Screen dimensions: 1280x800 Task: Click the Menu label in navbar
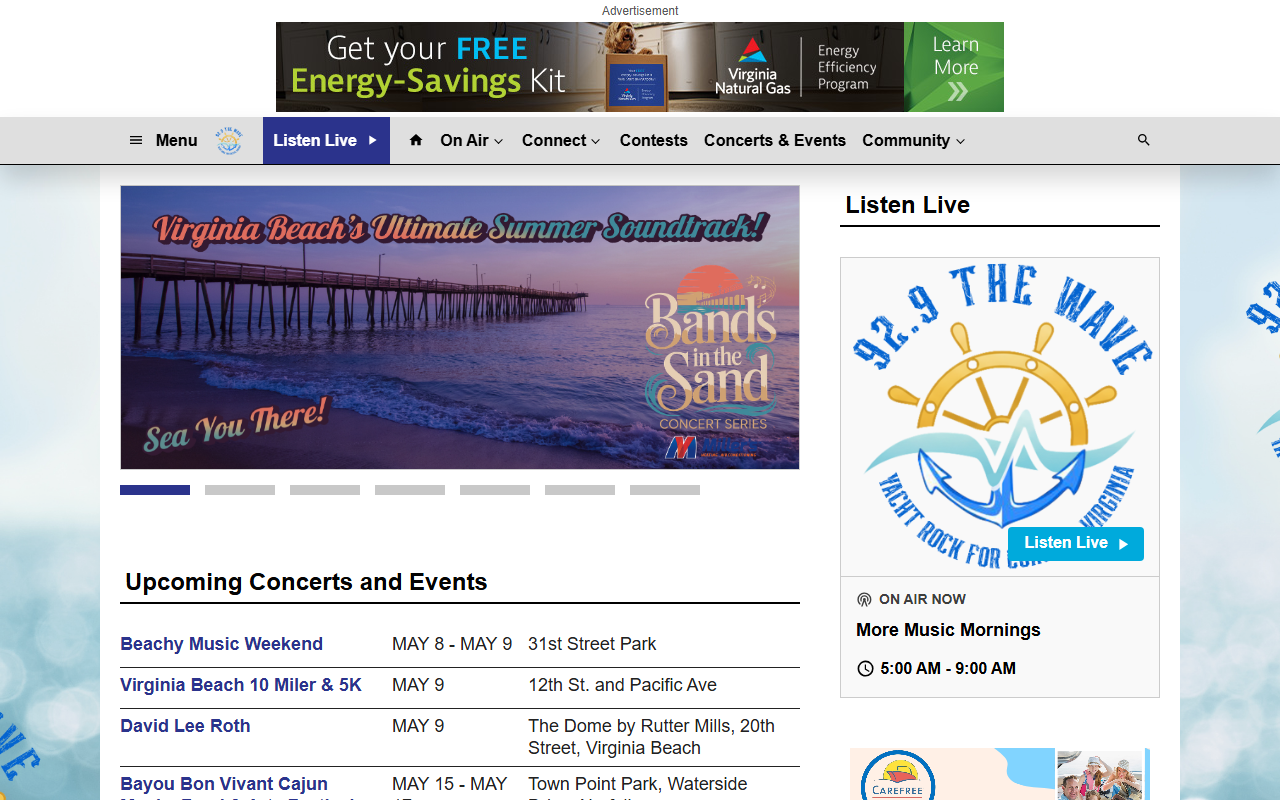(177, 140)
